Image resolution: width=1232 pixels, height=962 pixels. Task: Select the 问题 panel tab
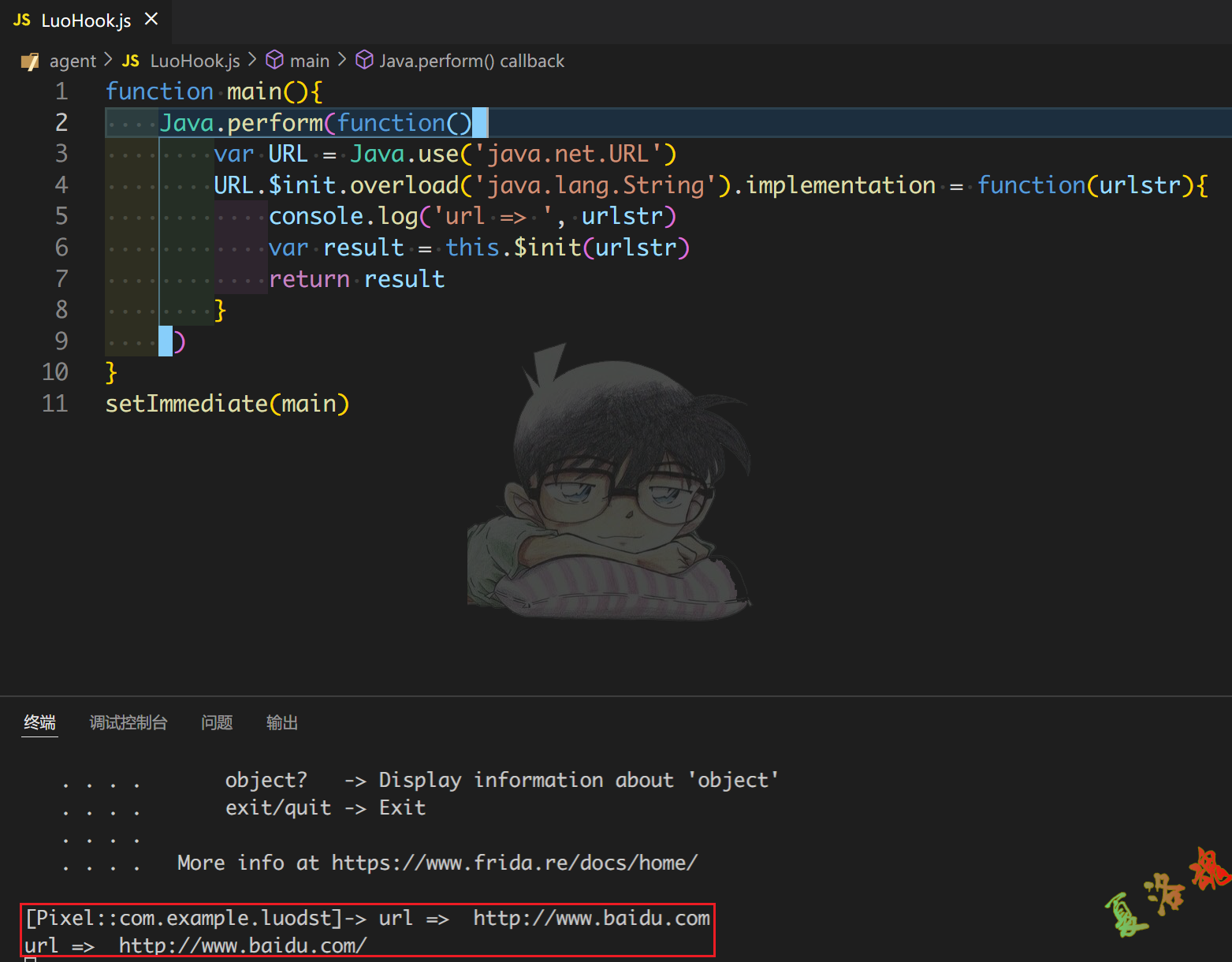point(217,722)
